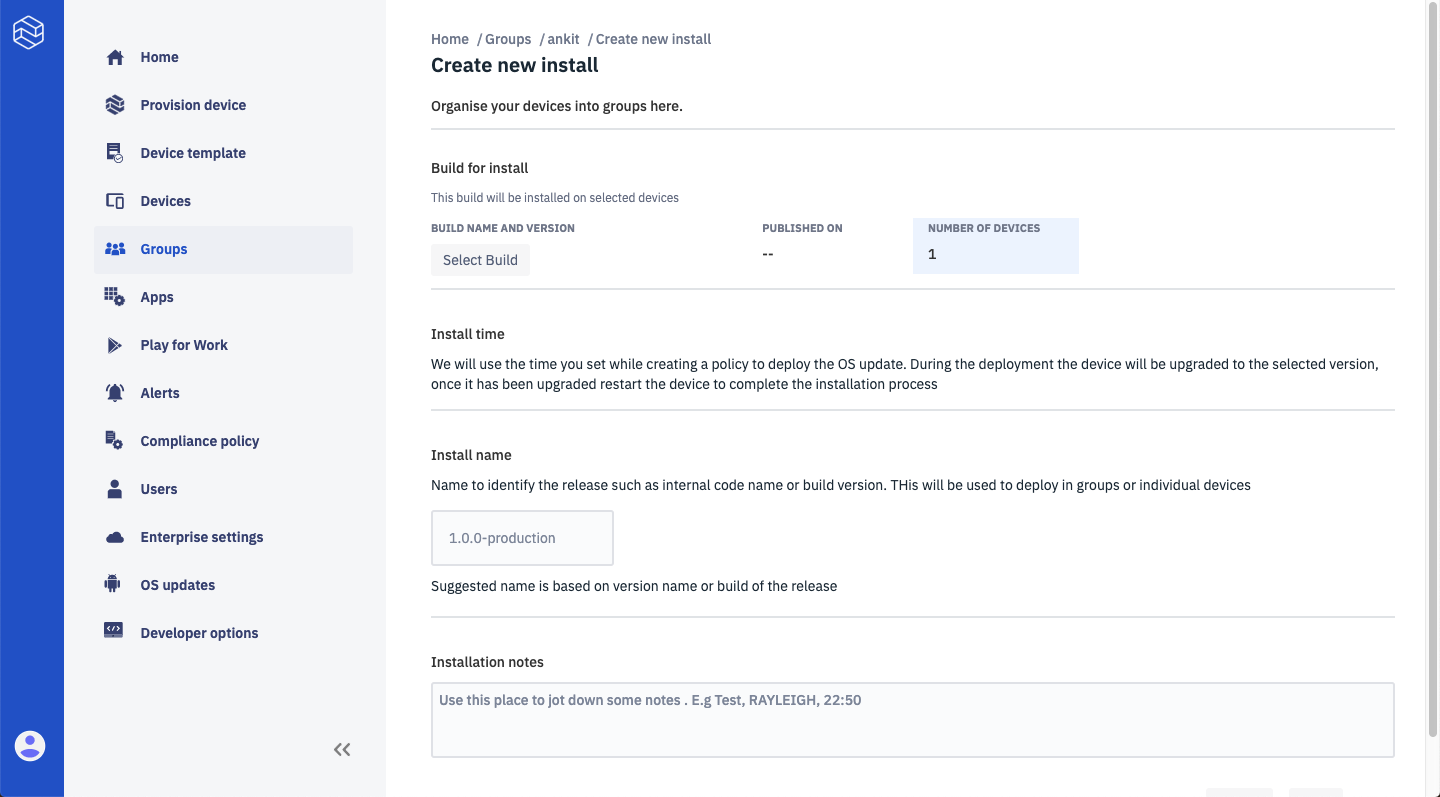Click the Devices screen icon
1440x797 pixels.
coord(115,201)
